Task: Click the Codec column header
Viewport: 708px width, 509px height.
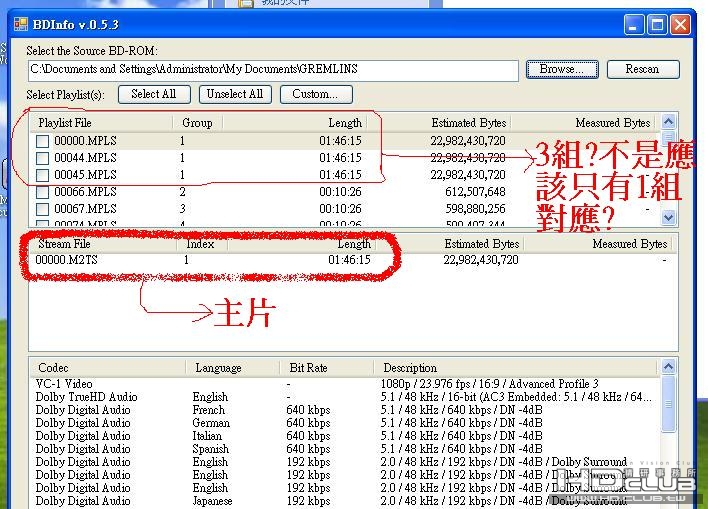Action: click(x=108, y=368)
